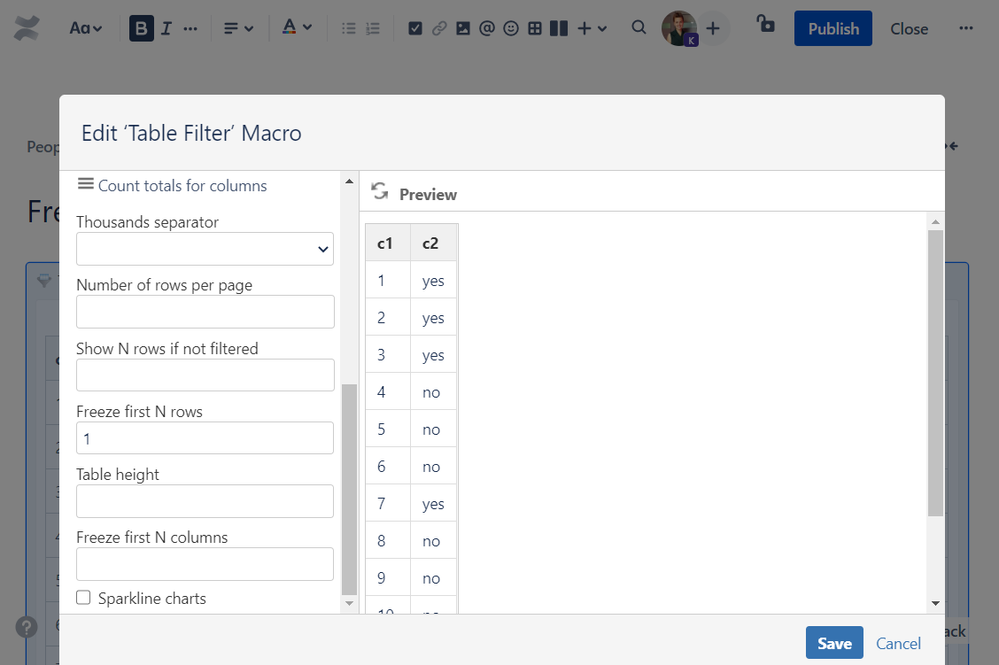Insert page layouts columns
Screen dimensions: 999x665
pyautogui.click(x=559, y=29)
